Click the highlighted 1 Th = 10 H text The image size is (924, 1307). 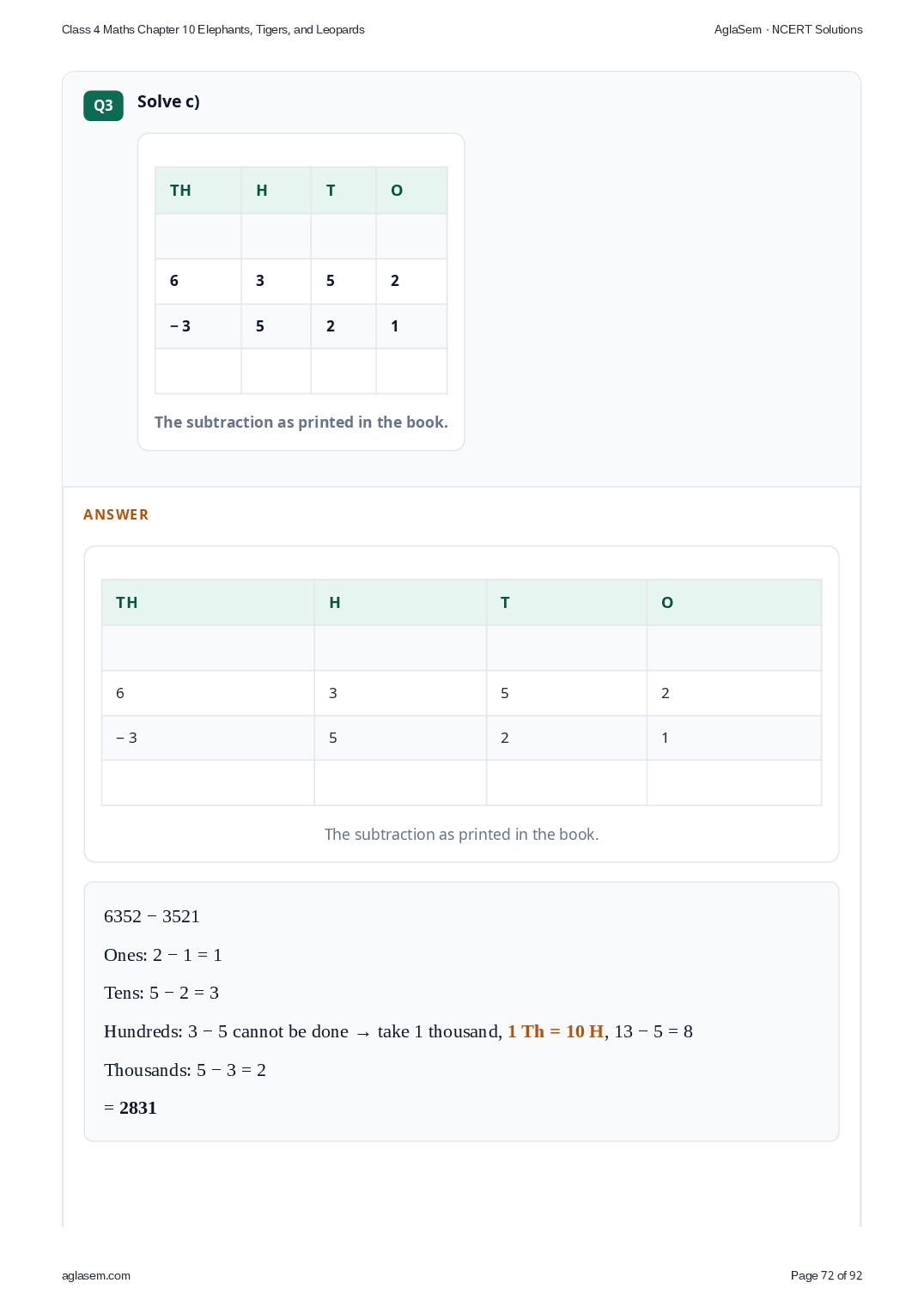coord(556,1031)
